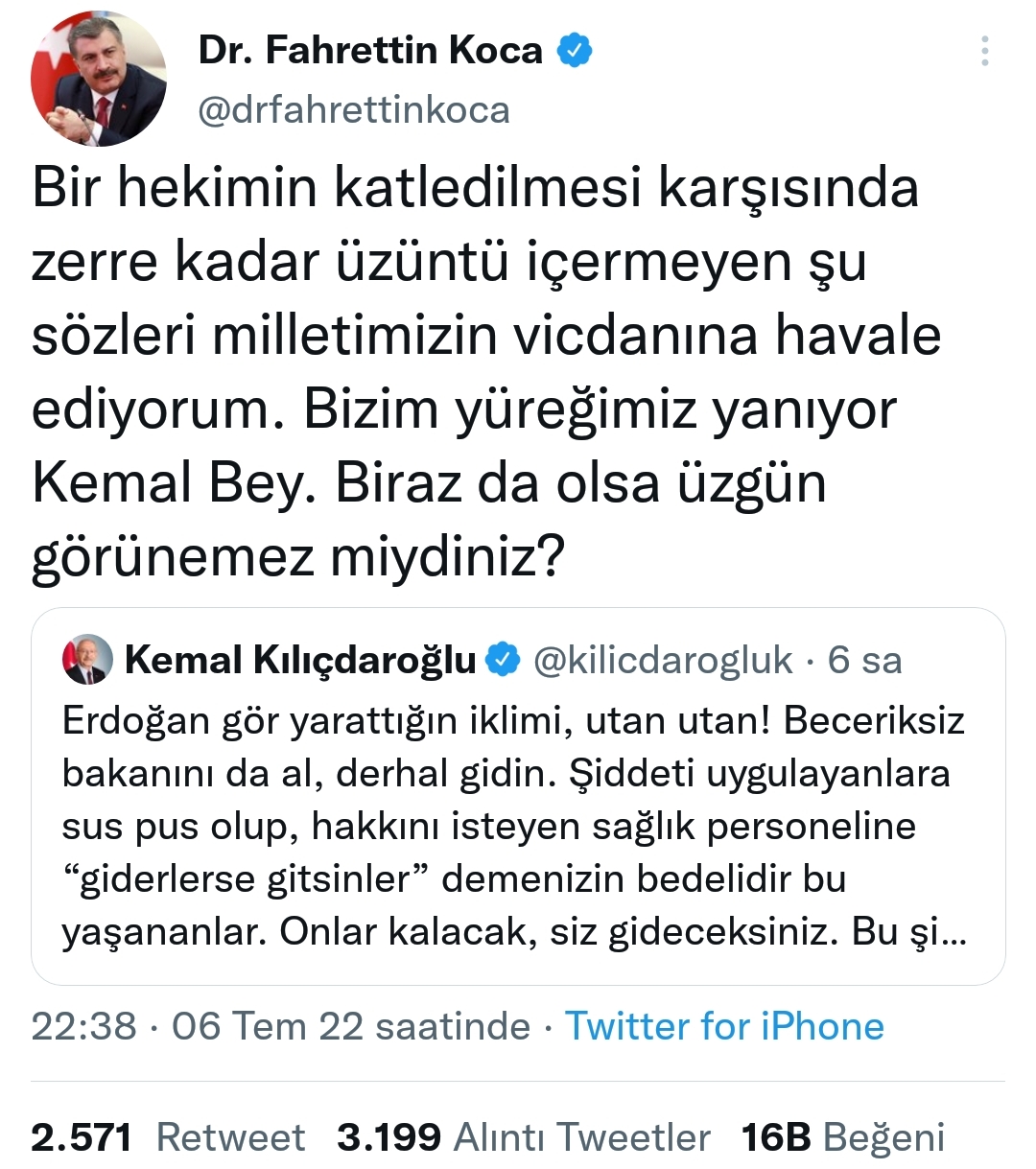Click the "6 sa" quoted tweet timestamp

tap(865, 660)
